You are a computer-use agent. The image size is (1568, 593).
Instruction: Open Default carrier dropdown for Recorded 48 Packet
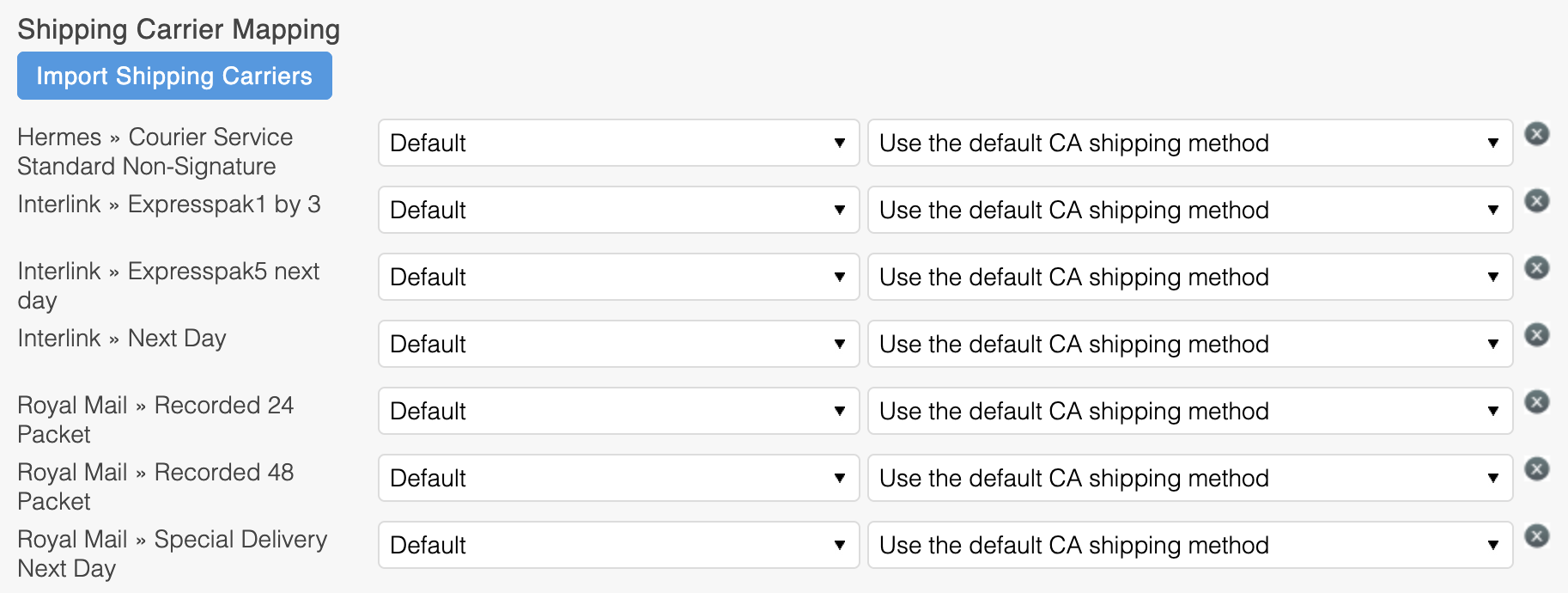(618, 478)
